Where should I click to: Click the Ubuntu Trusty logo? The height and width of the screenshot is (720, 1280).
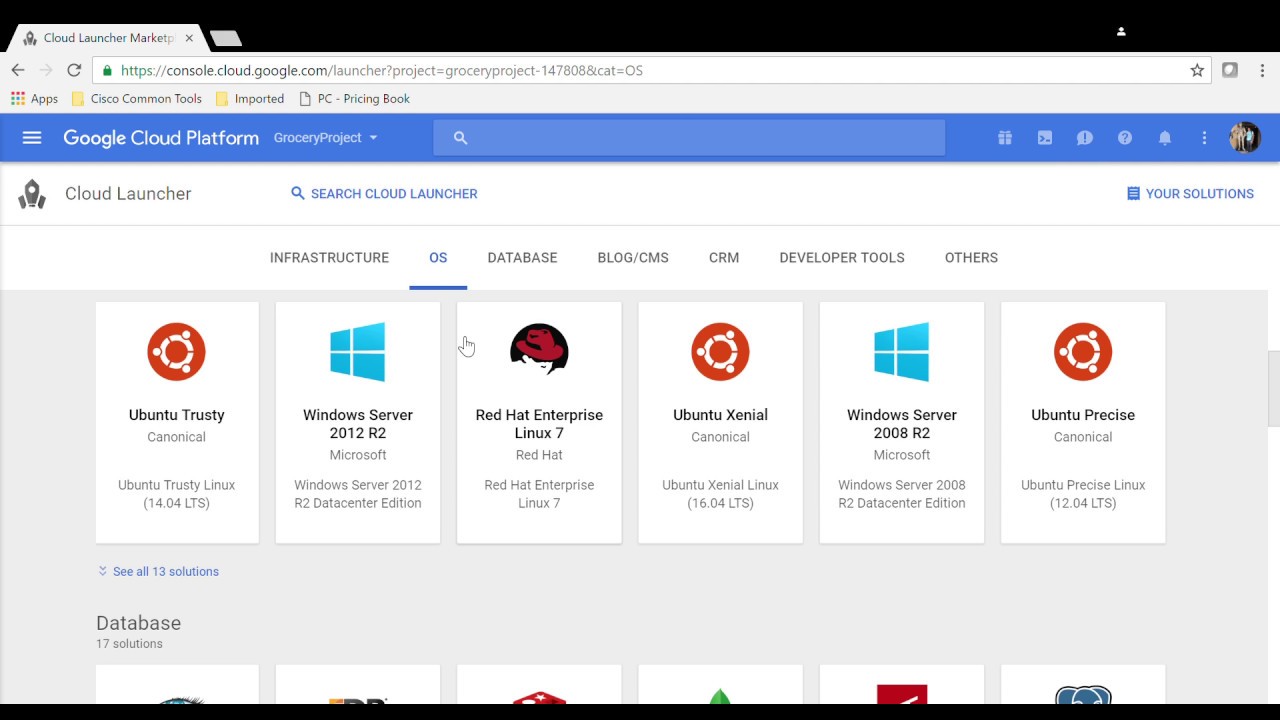(x=177, y=352)
